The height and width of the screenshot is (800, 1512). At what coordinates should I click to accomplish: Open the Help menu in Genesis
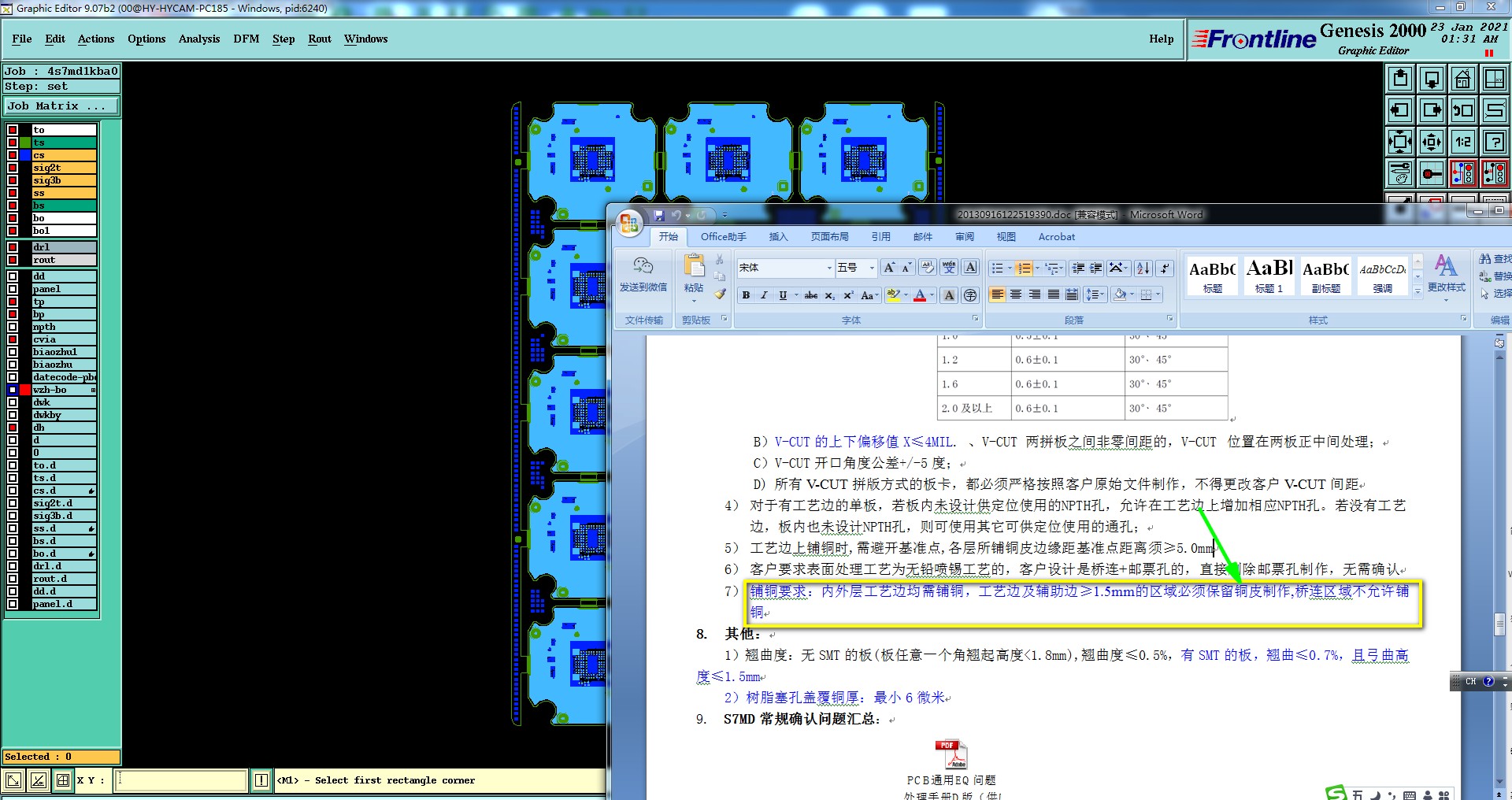pyautogui.click(x=1161, y=39)
